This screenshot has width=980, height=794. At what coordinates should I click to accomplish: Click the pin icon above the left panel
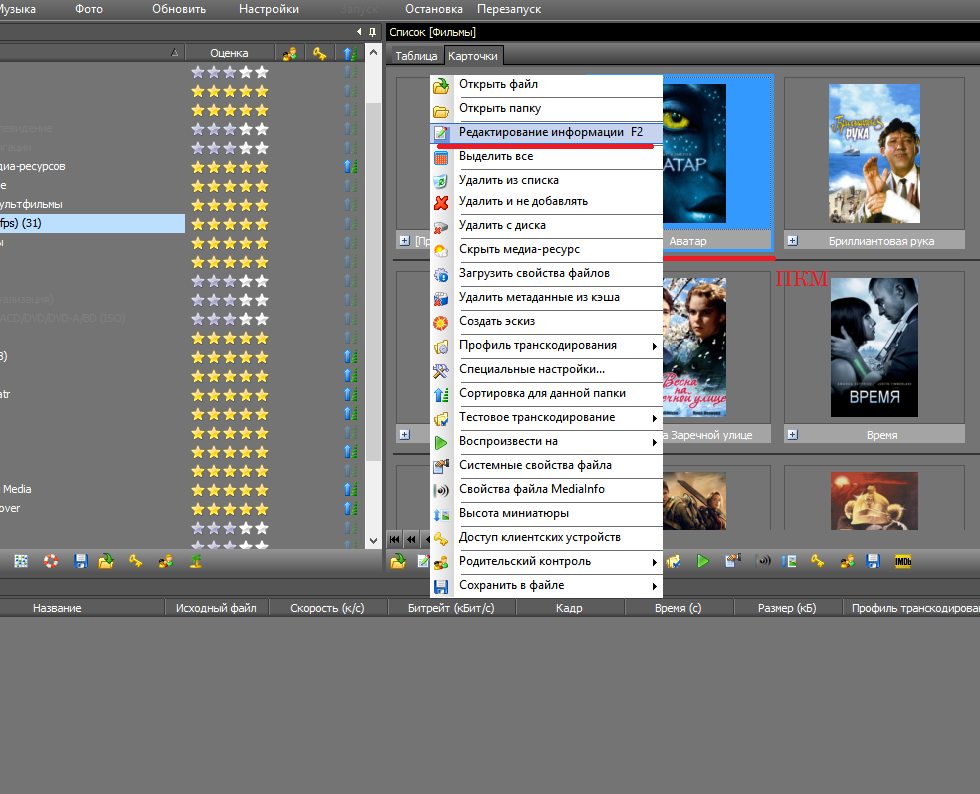click(374, 33)
